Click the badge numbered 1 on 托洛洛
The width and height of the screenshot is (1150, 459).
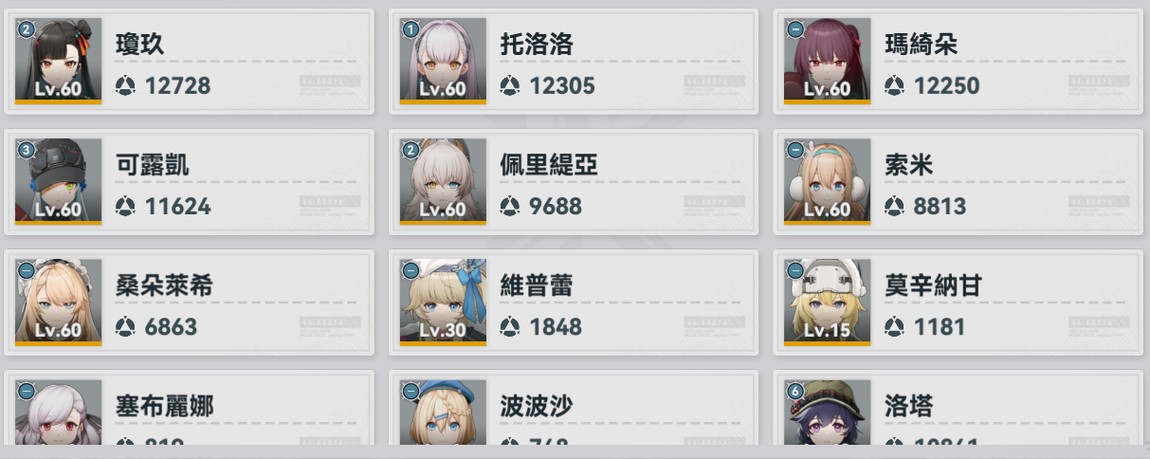[411, 30]
